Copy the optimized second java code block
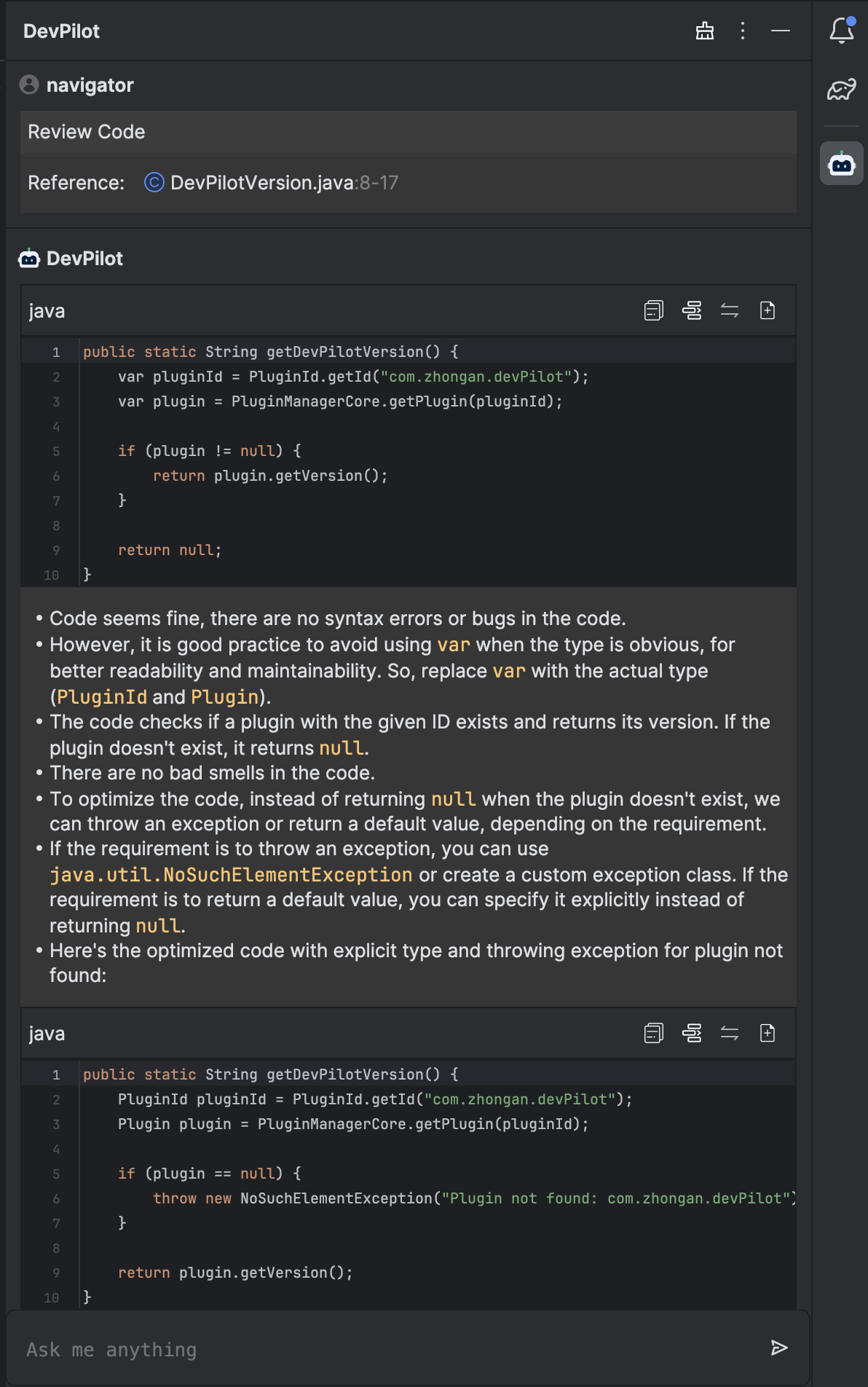Screen dimensions: 868x1387 (x=654, y=1034)
